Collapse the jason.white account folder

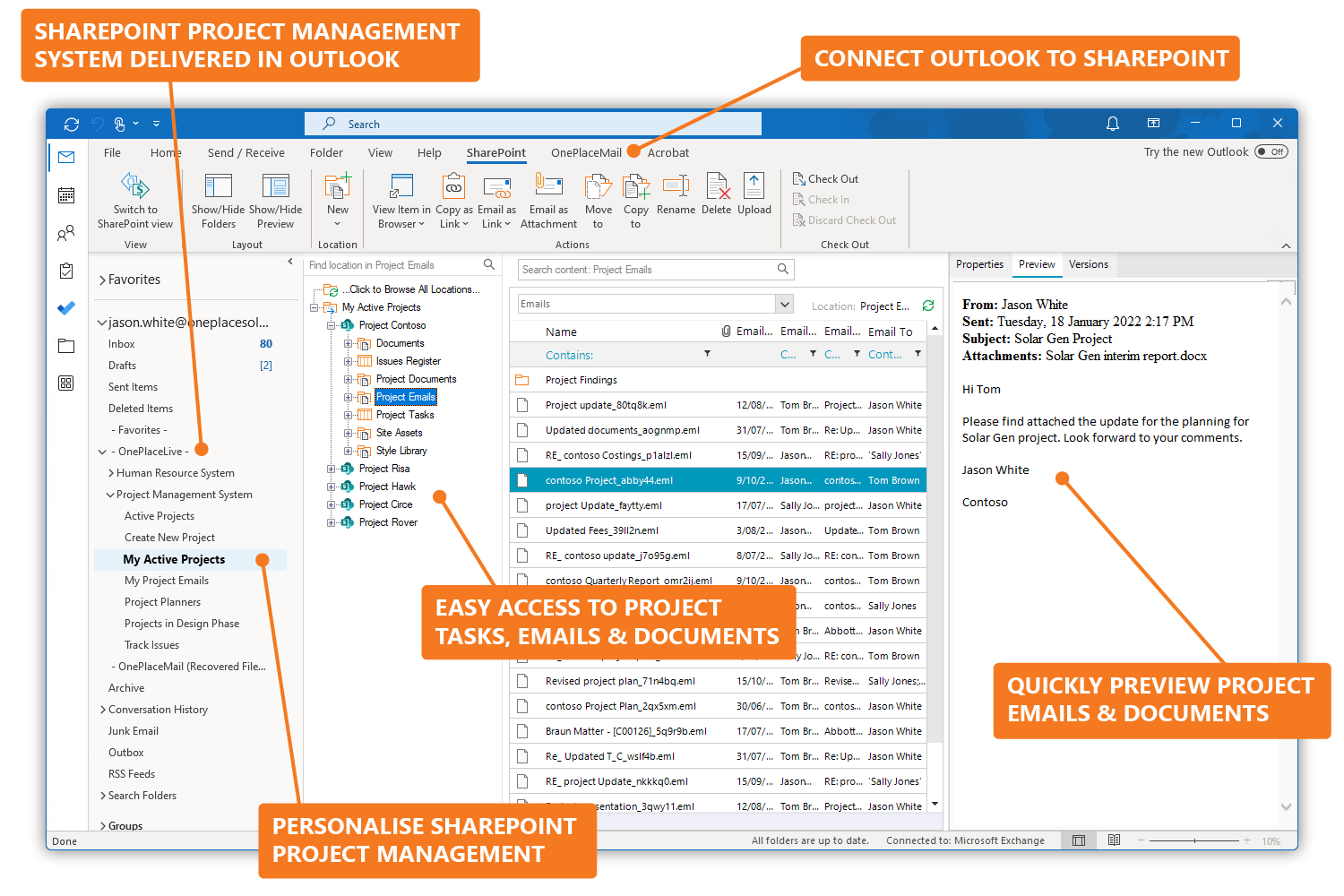point(102,323)
